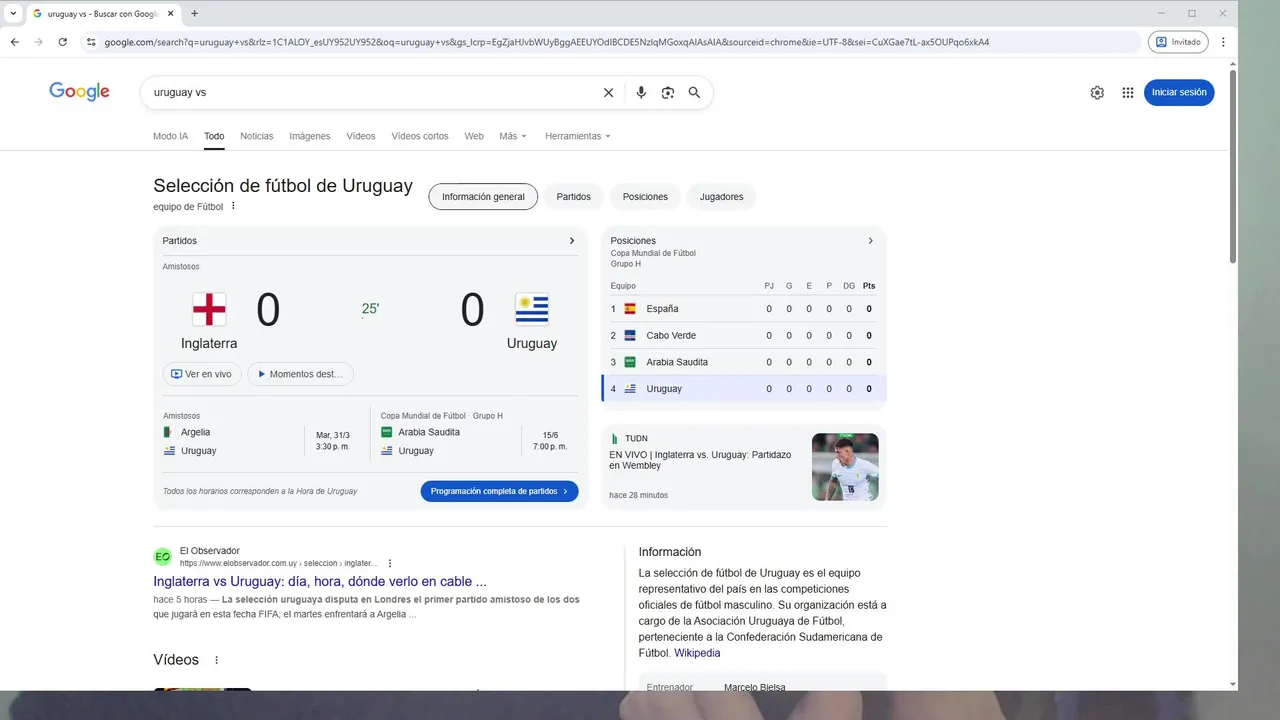Open options dots beside Vídeos heading

pos(216,660)
